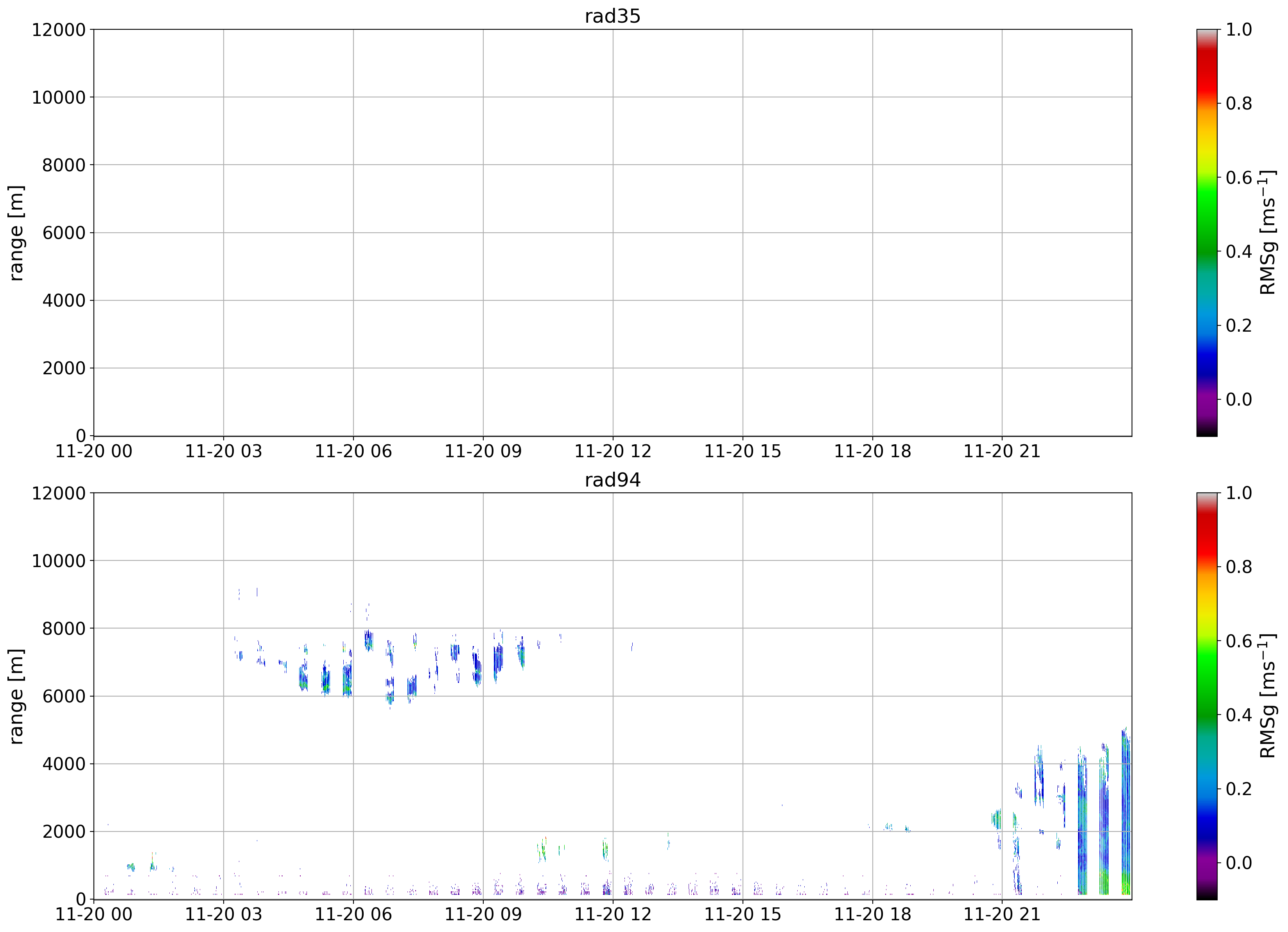The image size is (1288, 932).
Task: Click the '11-20 03' tick of rad35
Action: (223, 451)
